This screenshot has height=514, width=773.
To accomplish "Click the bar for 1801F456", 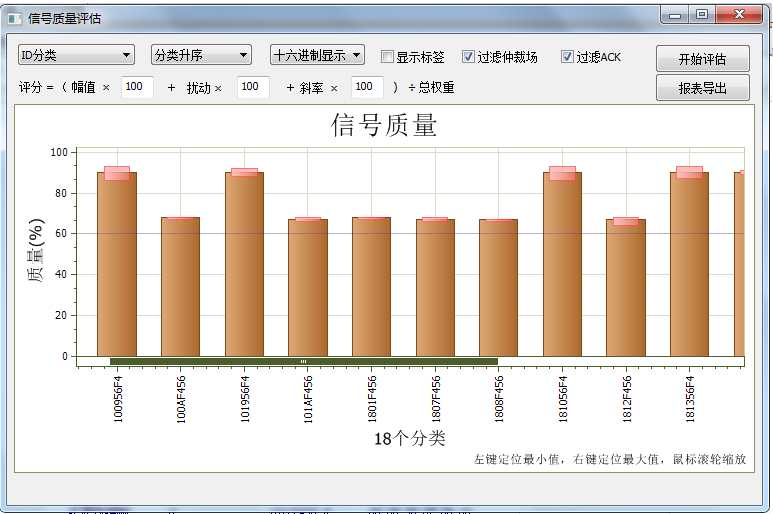I will tap(371, 286).
